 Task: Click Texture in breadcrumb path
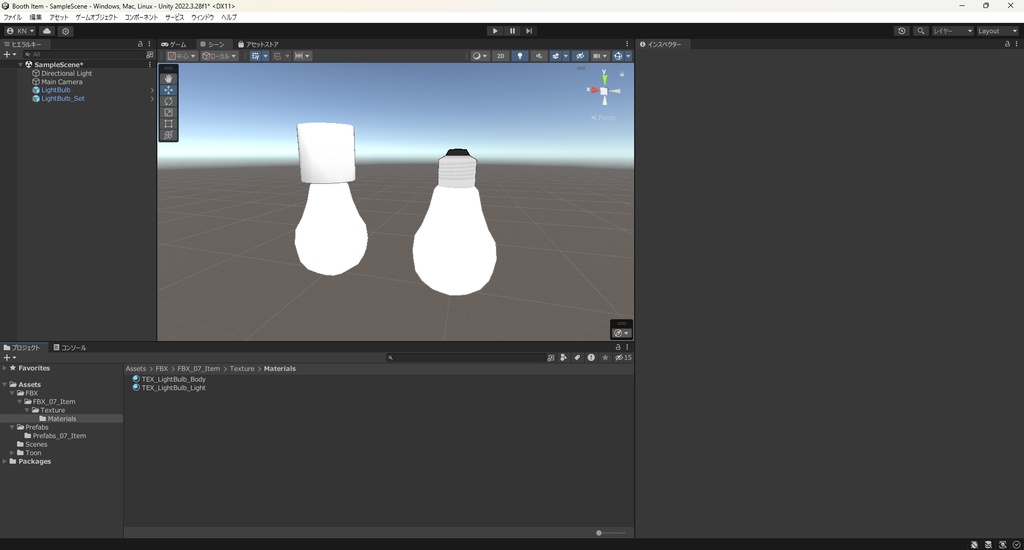pyautogui.click(x=242, y=368)
